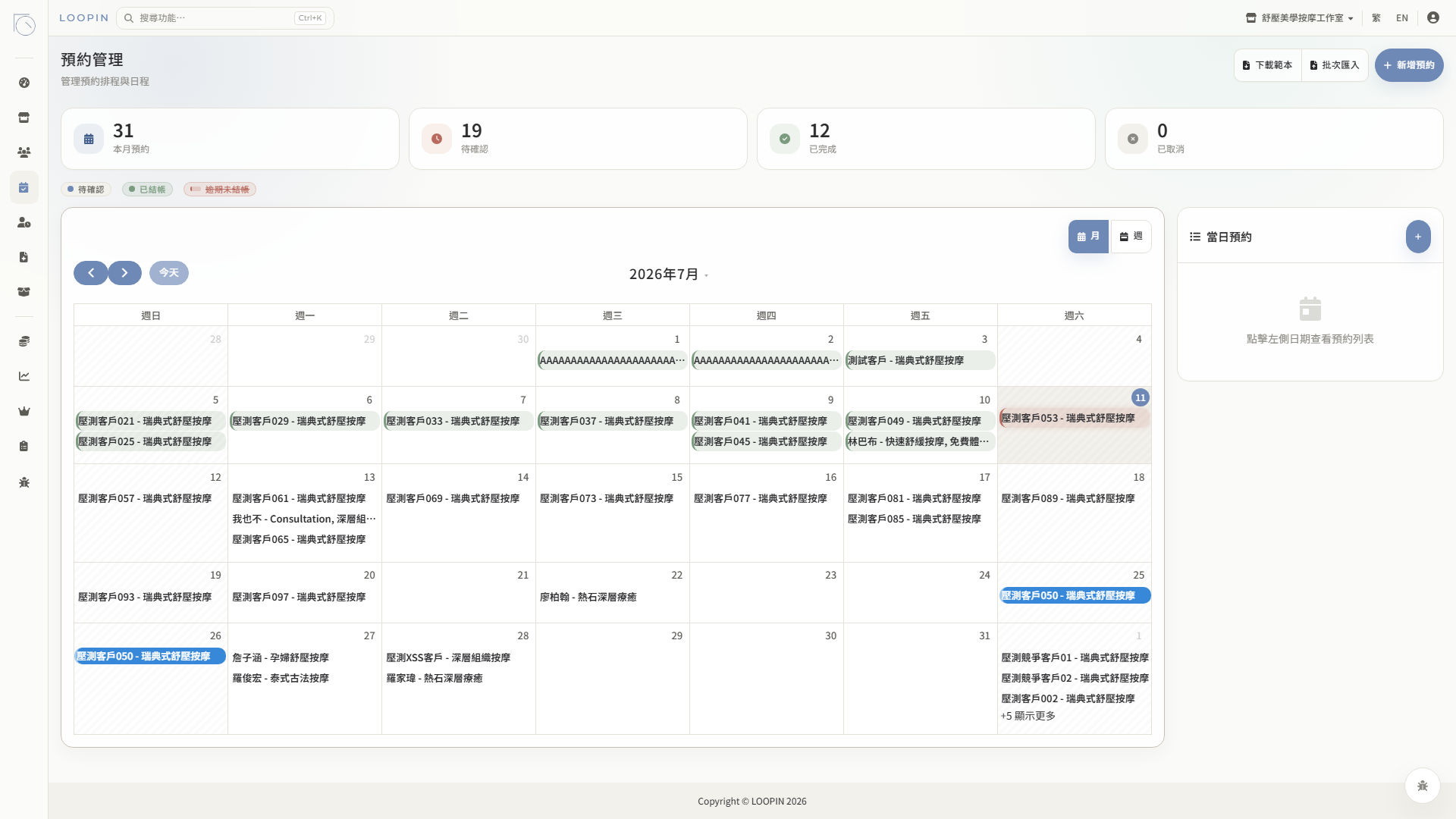Open the line chart reports icon in sidebar
Viewport: 1456px width, 819px height.
(24, 376)
